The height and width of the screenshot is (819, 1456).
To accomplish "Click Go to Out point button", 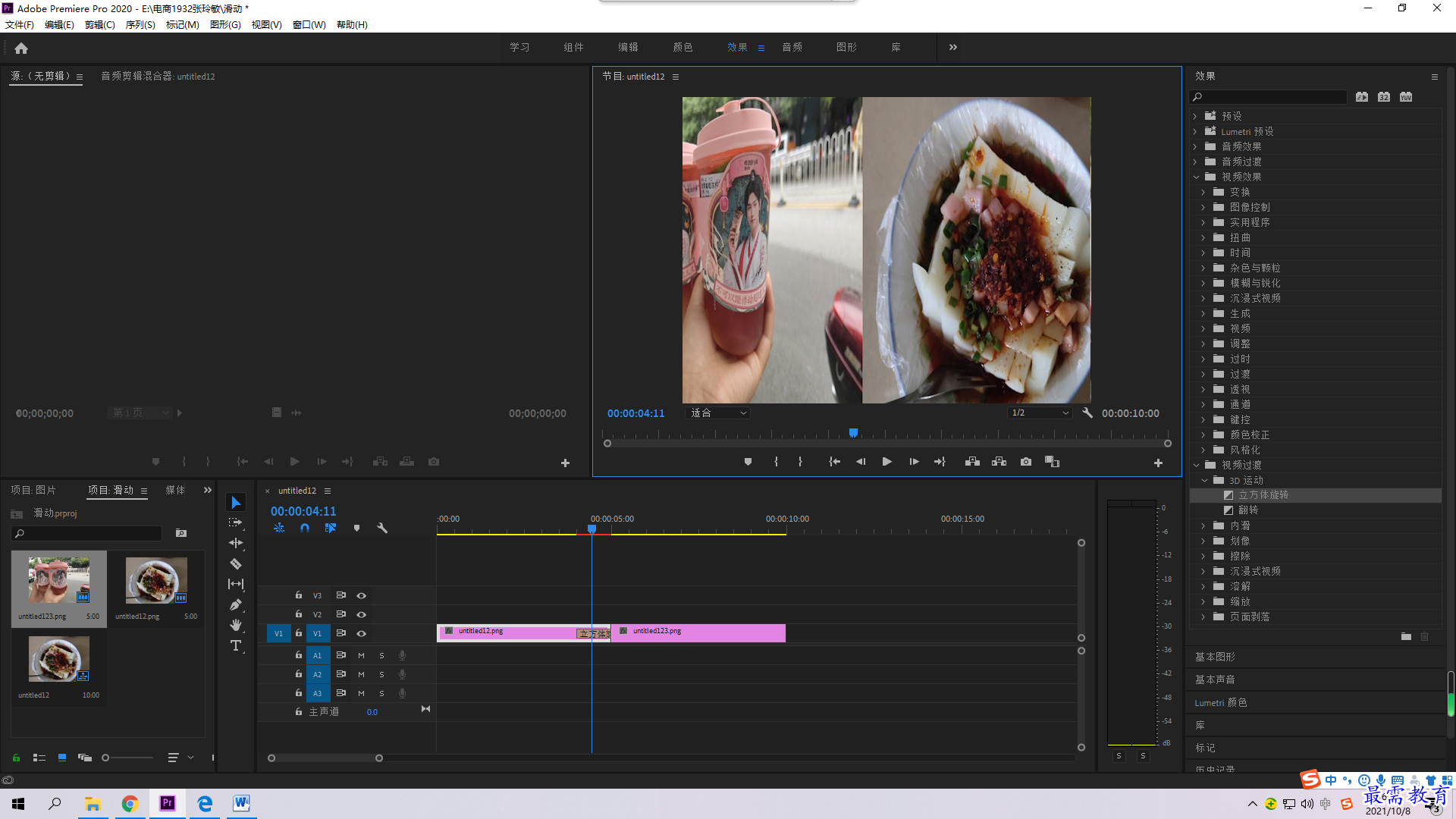I will 940,462.
